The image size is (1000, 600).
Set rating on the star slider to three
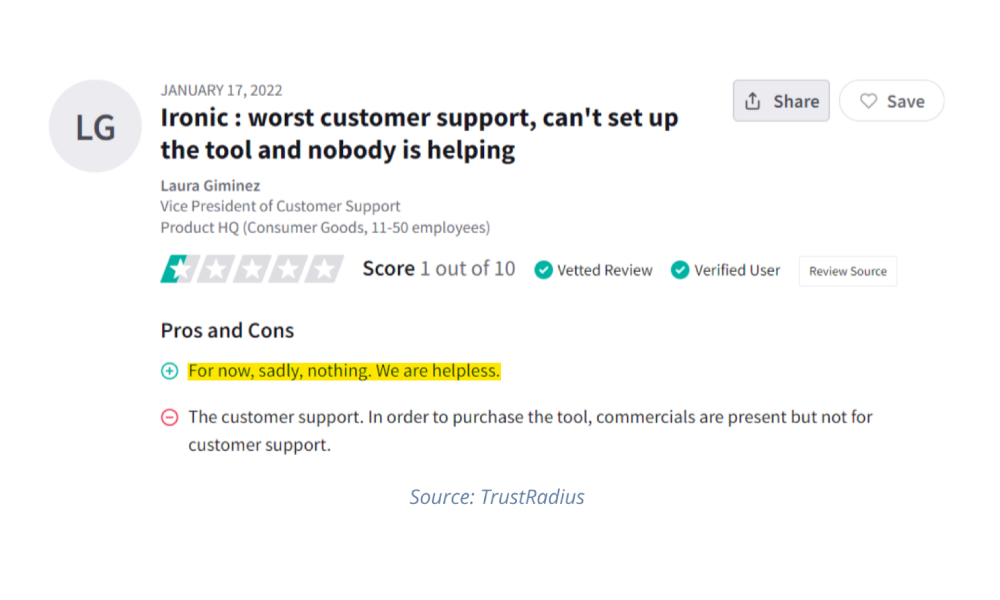[251, 269]
